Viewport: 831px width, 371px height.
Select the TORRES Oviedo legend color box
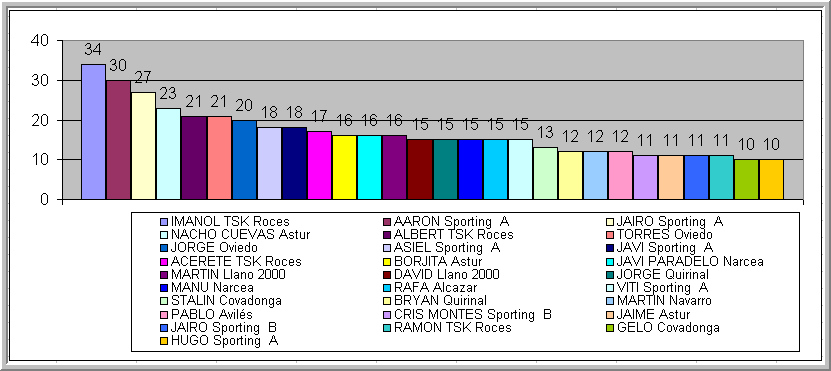(611, 235)
